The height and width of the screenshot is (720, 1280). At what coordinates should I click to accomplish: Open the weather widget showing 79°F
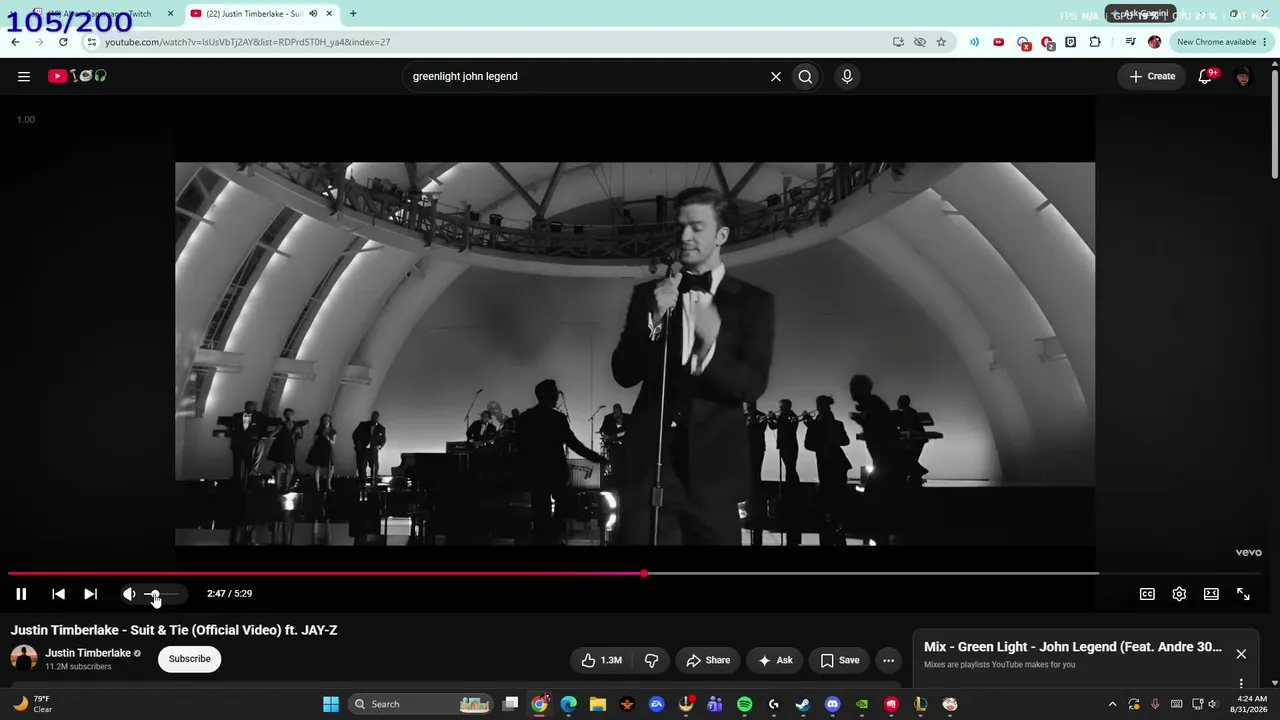pos(32,704)
